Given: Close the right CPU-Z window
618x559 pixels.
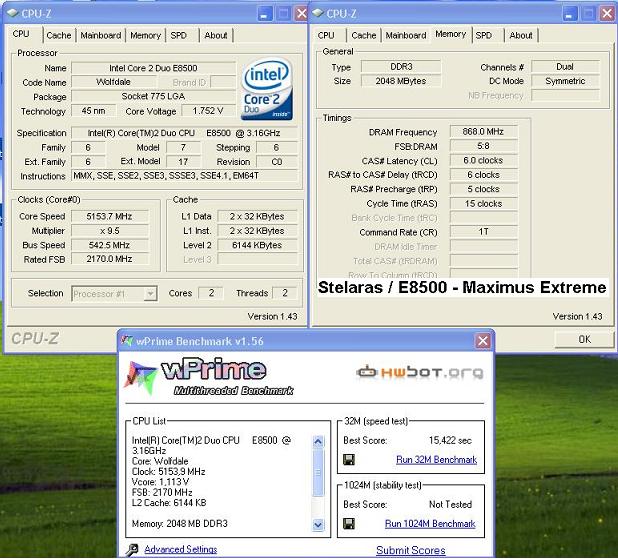Looking at the screenshot, I should point(607,14).
